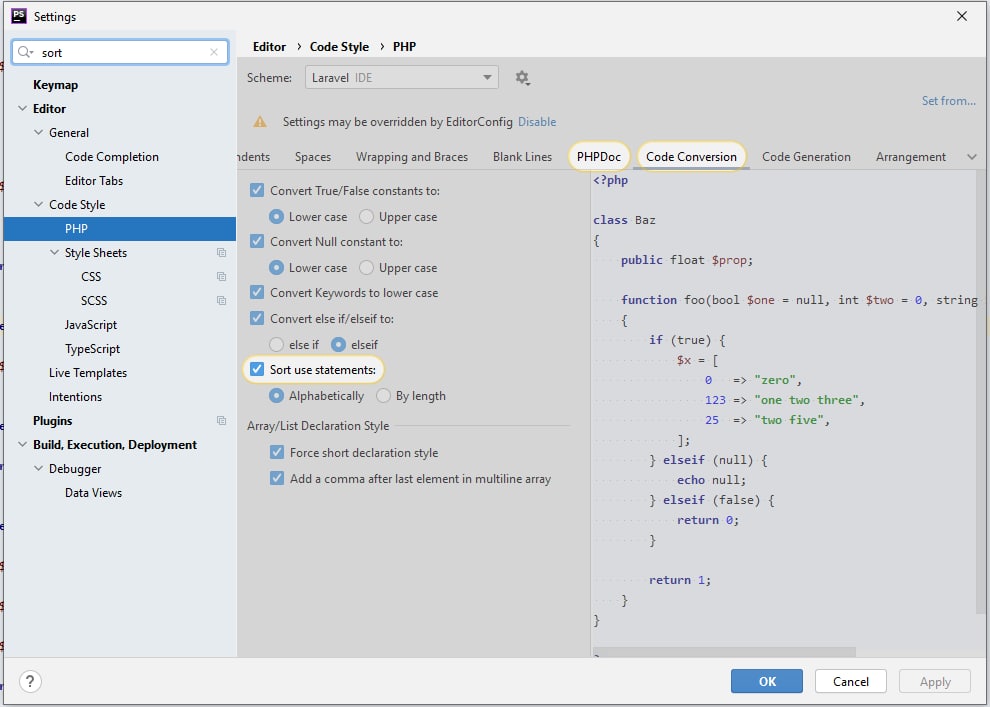Click the Disable EditorConfig link
This screenshot has width=990, height=707.
point(537,122)
